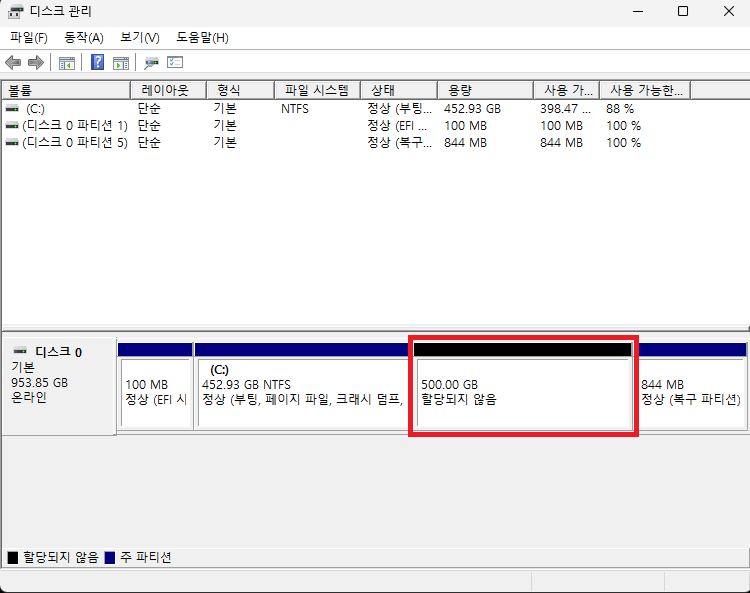Viewport: 750px width, 593px height.
Task: Click the NTFS file system cell
Action: (295, 109)
